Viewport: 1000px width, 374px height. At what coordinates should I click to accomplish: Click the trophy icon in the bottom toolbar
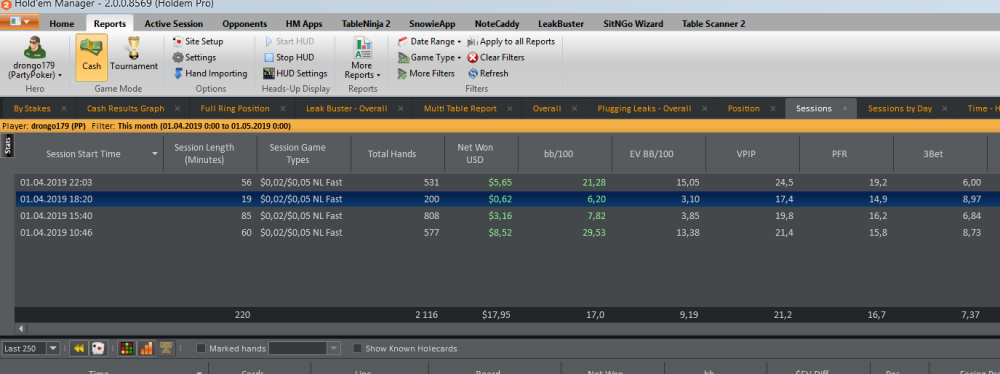[x=166, y=348]
